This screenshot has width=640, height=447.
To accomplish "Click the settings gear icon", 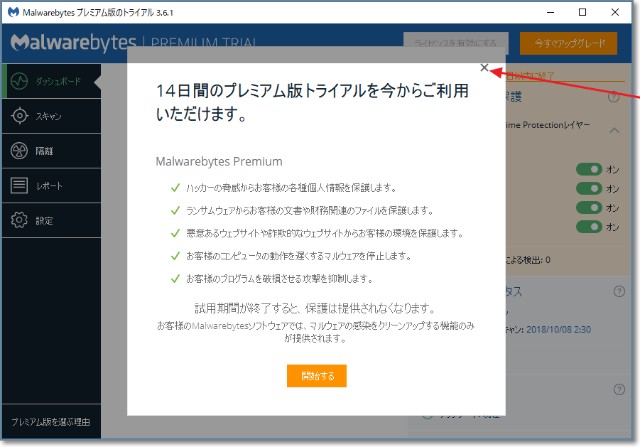I will 19,220.
